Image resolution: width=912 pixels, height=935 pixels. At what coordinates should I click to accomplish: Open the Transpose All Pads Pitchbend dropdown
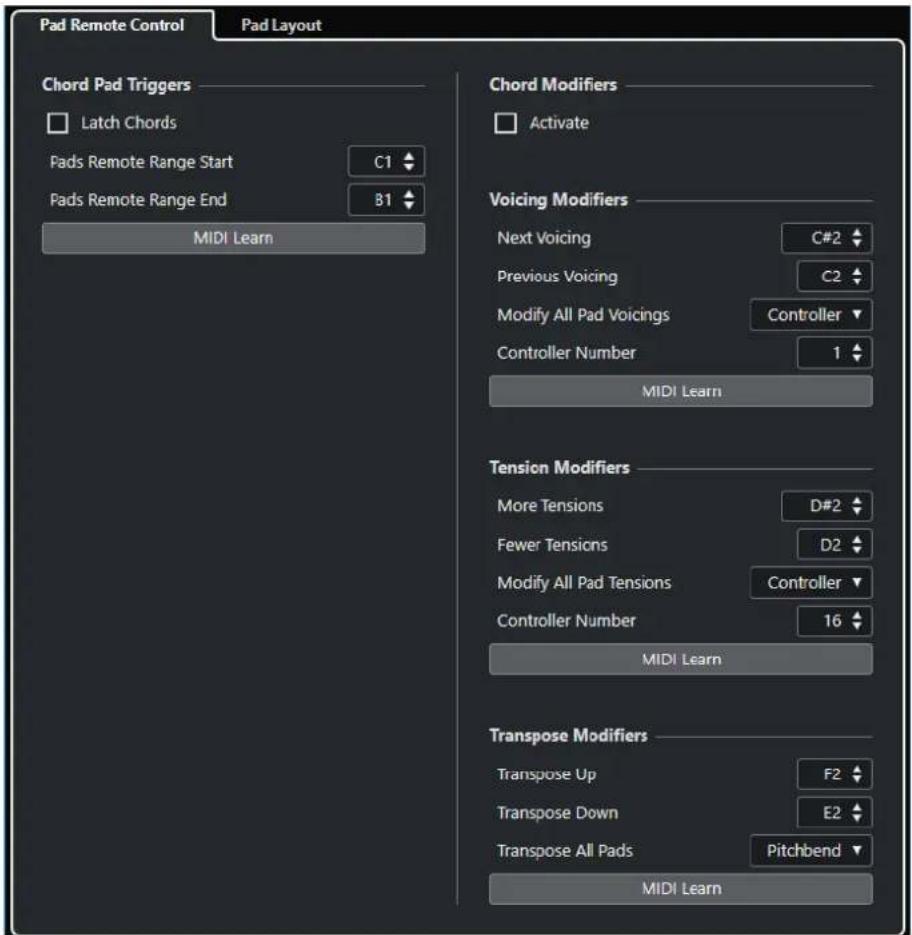811,850
